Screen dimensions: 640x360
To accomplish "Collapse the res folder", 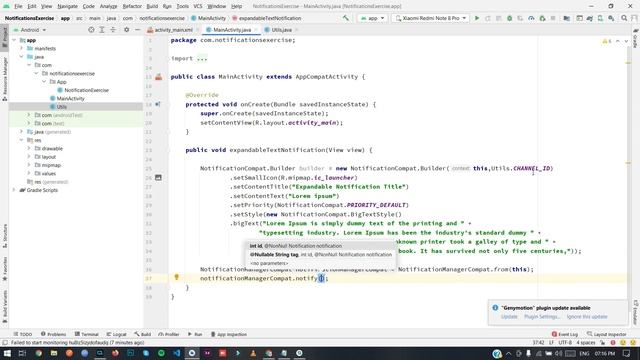I will pyautogui.click(x=22, y=140).
